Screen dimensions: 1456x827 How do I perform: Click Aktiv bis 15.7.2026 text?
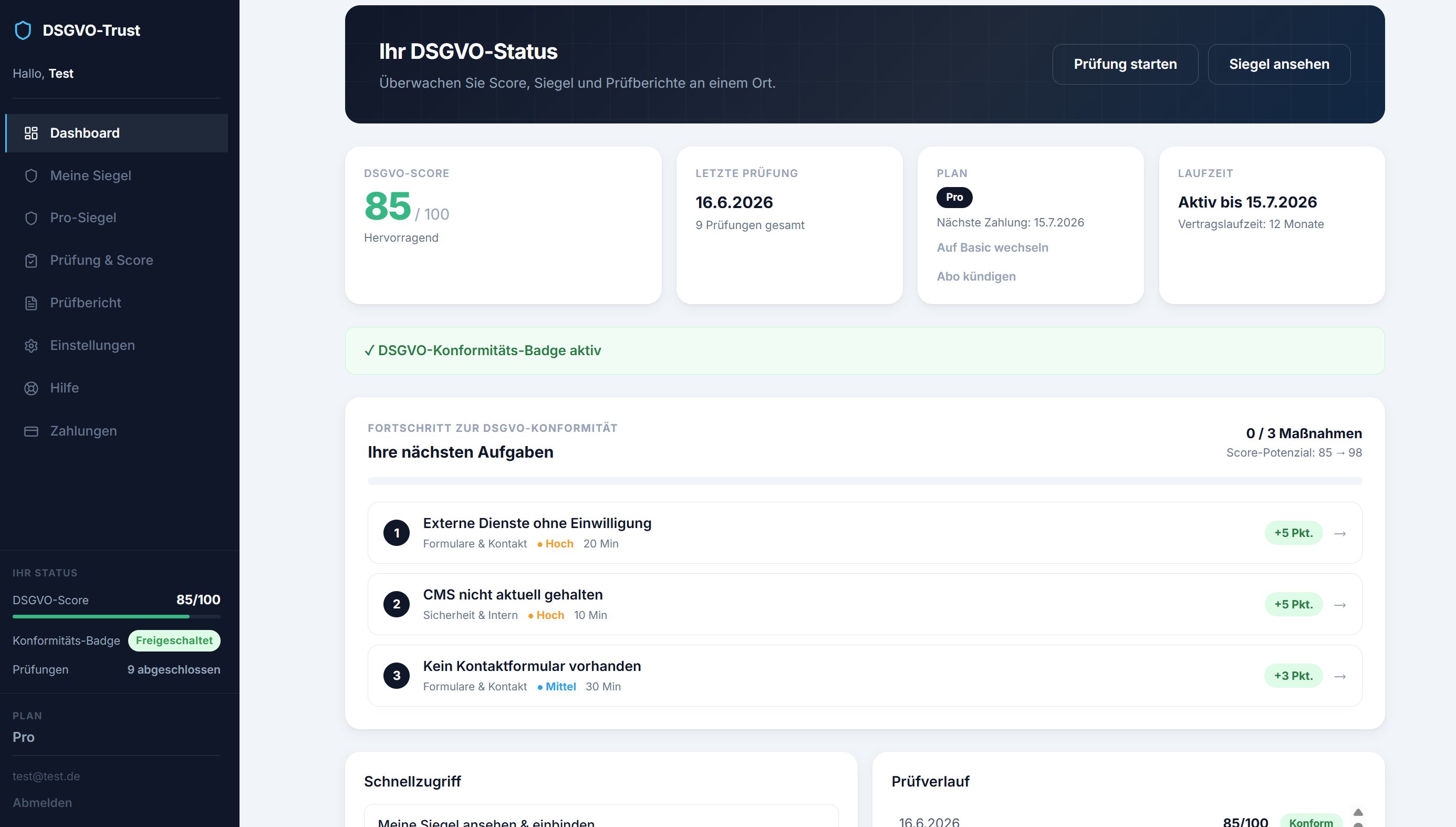coord(1247,202)
